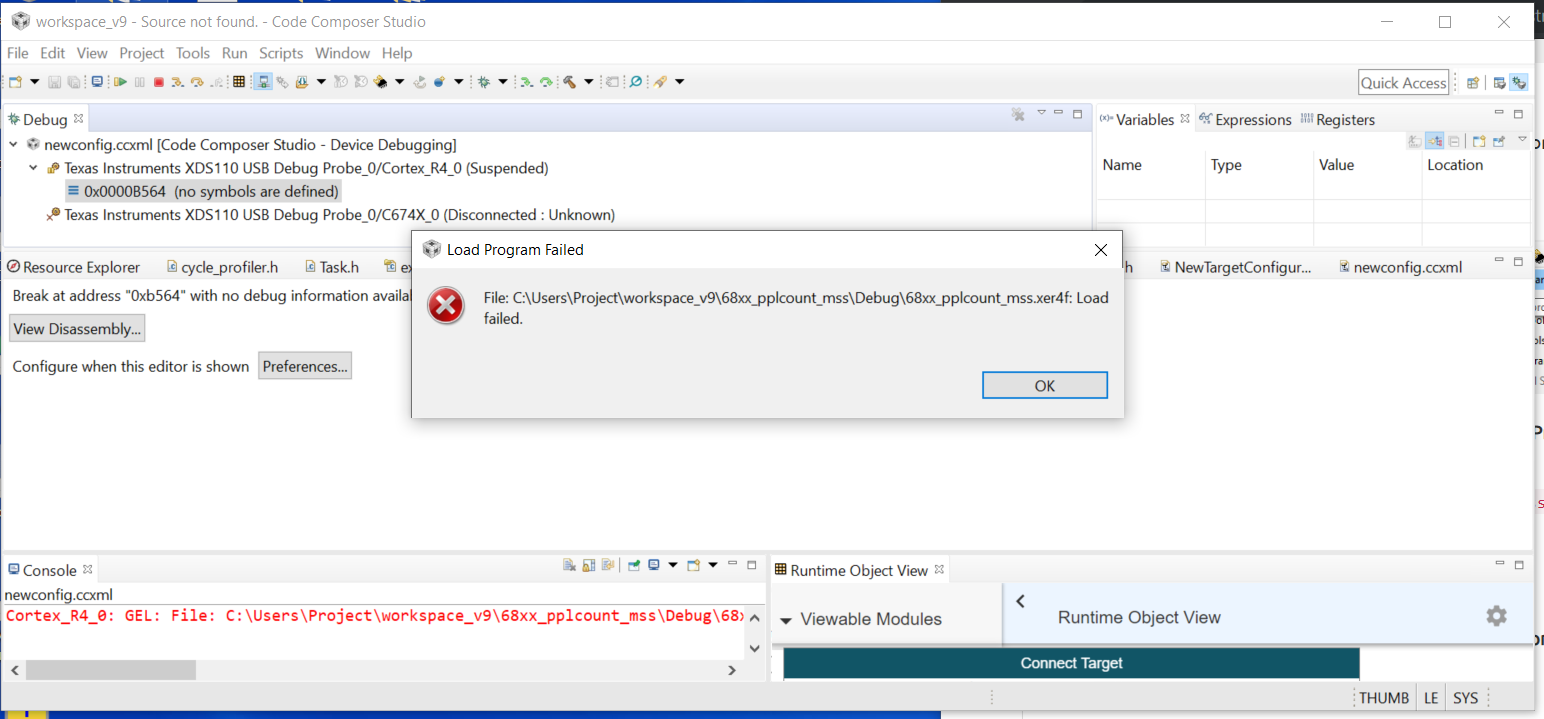The image size is (1544, 719).
Task: Click the Connect Target button
Action: [1071, 663]
